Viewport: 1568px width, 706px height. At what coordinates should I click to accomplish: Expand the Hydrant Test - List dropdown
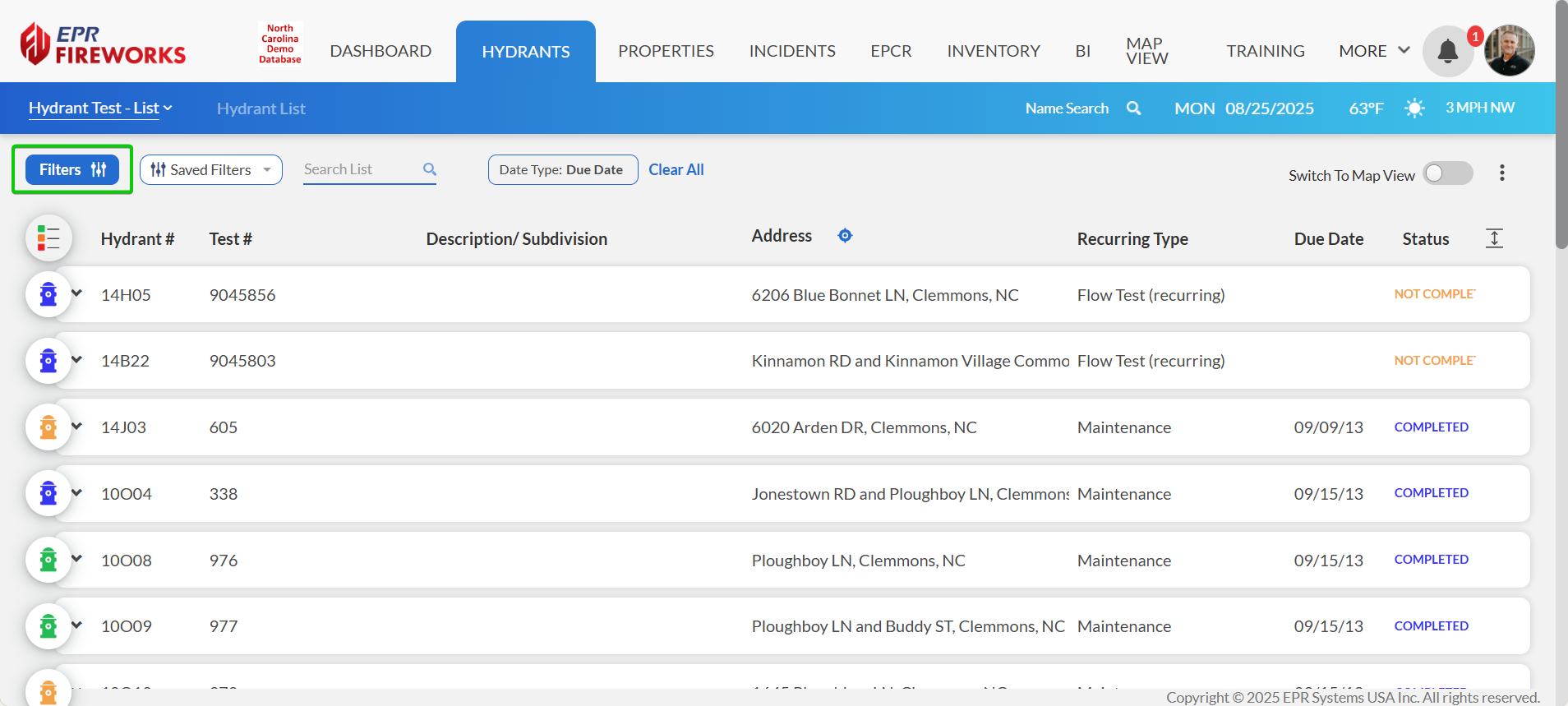100,108
